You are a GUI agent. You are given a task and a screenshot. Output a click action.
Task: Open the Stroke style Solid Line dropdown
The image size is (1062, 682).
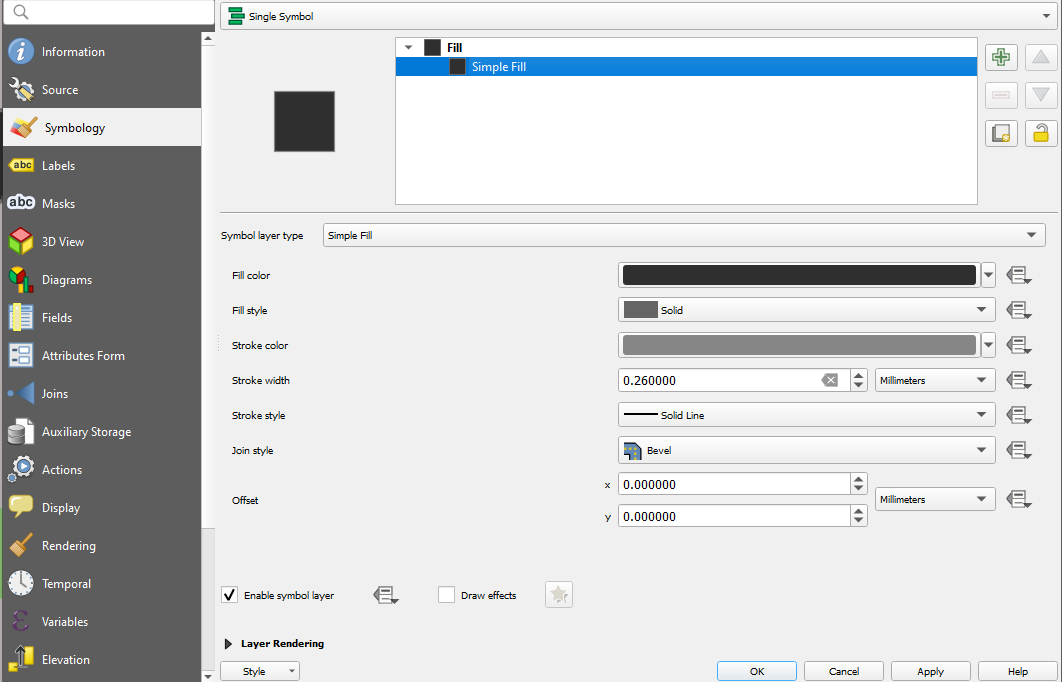[807, 415]
